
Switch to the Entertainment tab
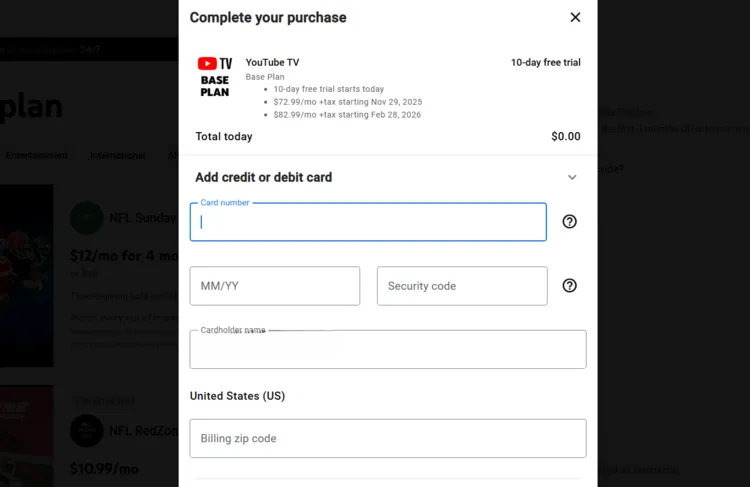pyautogui.click(x=36, y=155)
